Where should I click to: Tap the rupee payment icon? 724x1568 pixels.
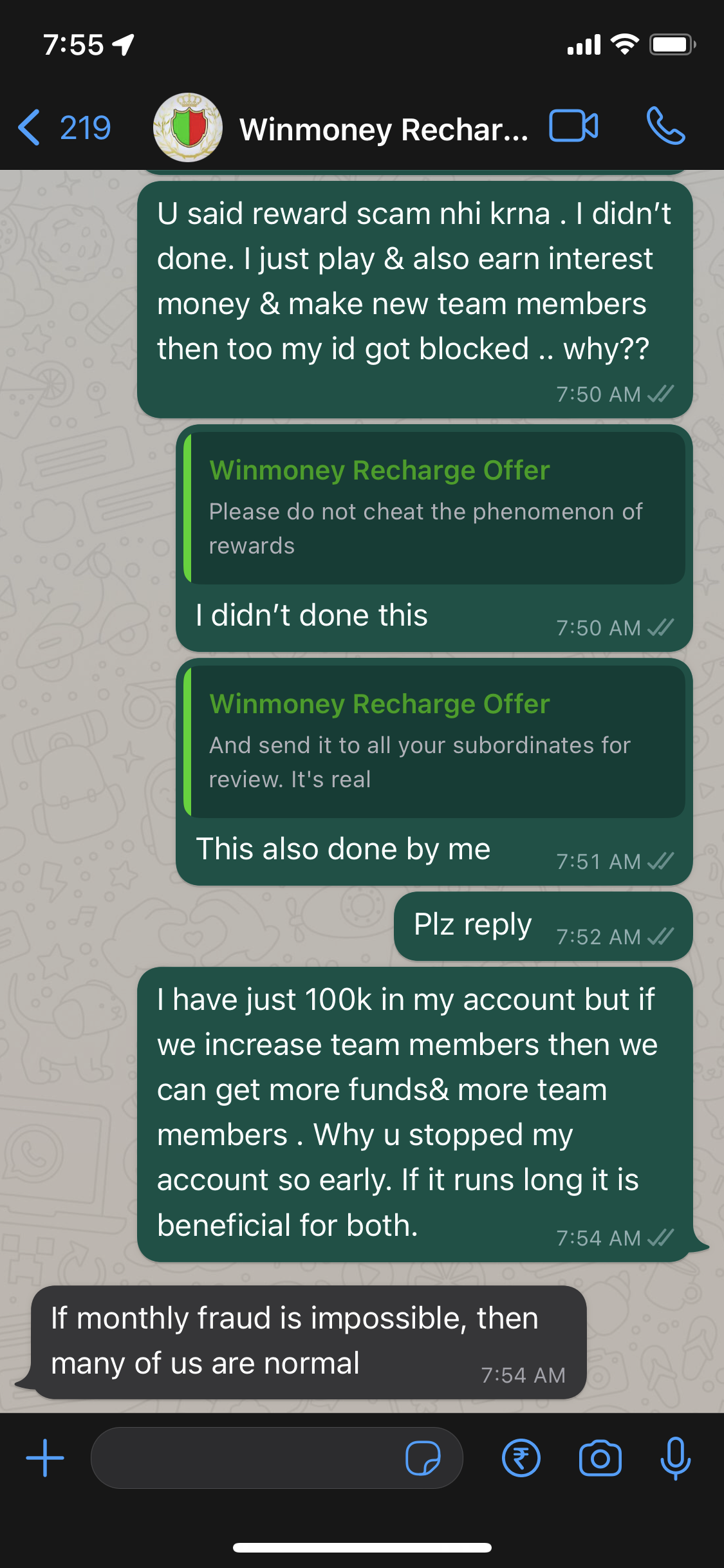(x=521, y=1458)
